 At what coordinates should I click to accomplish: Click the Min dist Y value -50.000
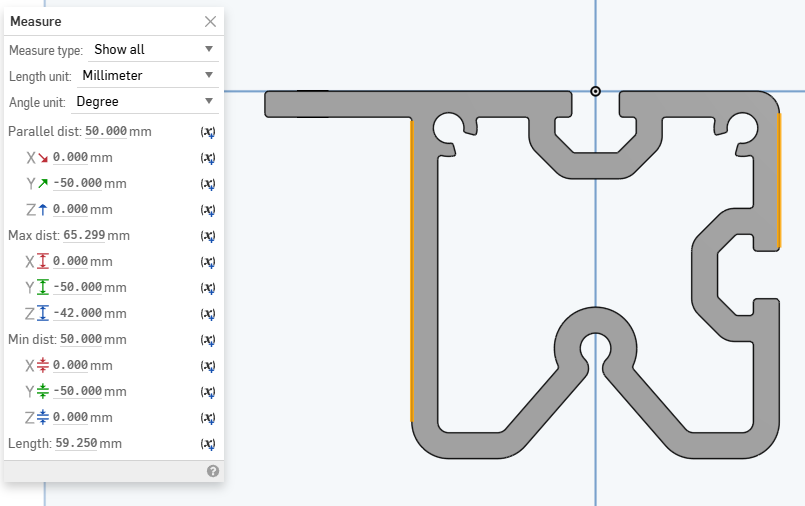pos(77,391)
